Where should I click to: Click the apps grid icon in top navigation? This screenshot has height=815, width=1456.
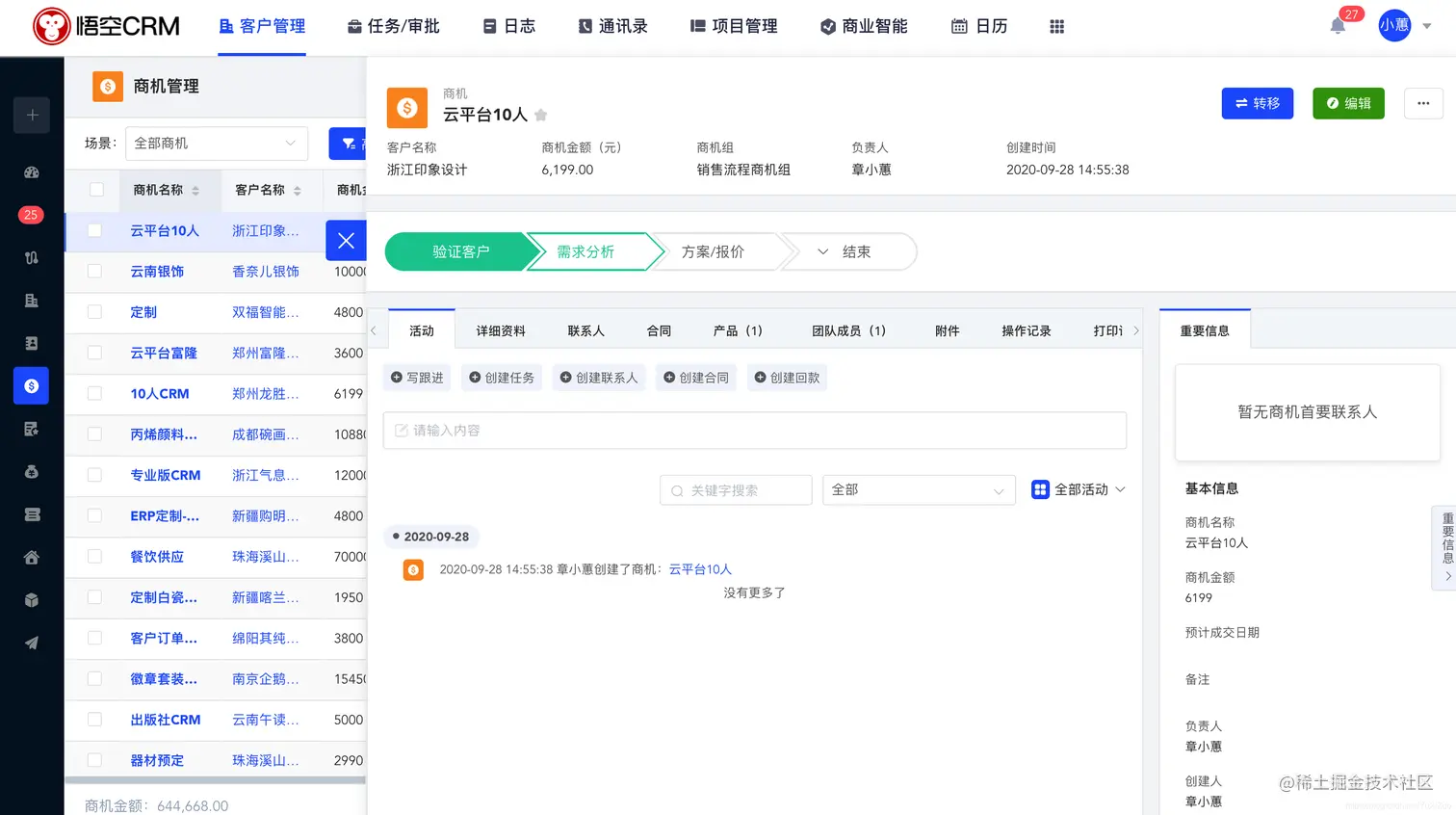click(1056, 26)
